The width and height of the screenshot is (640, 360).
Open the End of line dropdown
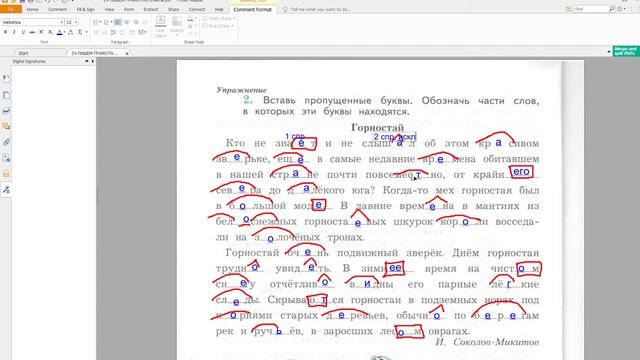click(x=218, y=26)
